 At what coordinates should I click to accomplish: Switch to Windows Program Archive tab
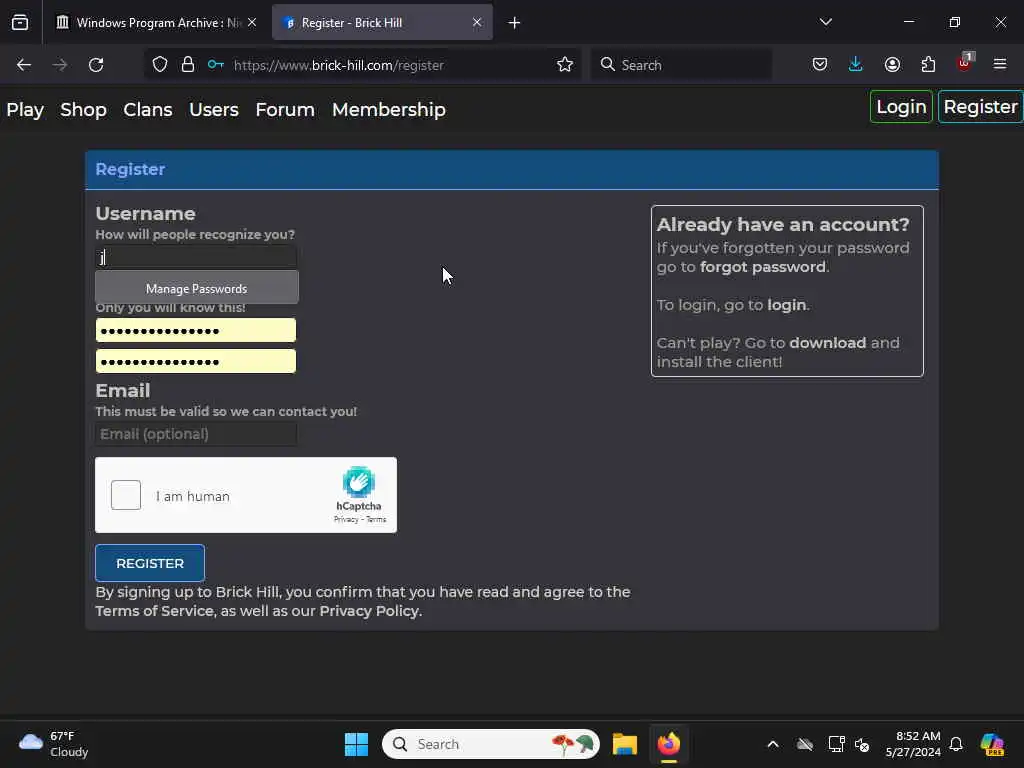(x=156, y=22)
